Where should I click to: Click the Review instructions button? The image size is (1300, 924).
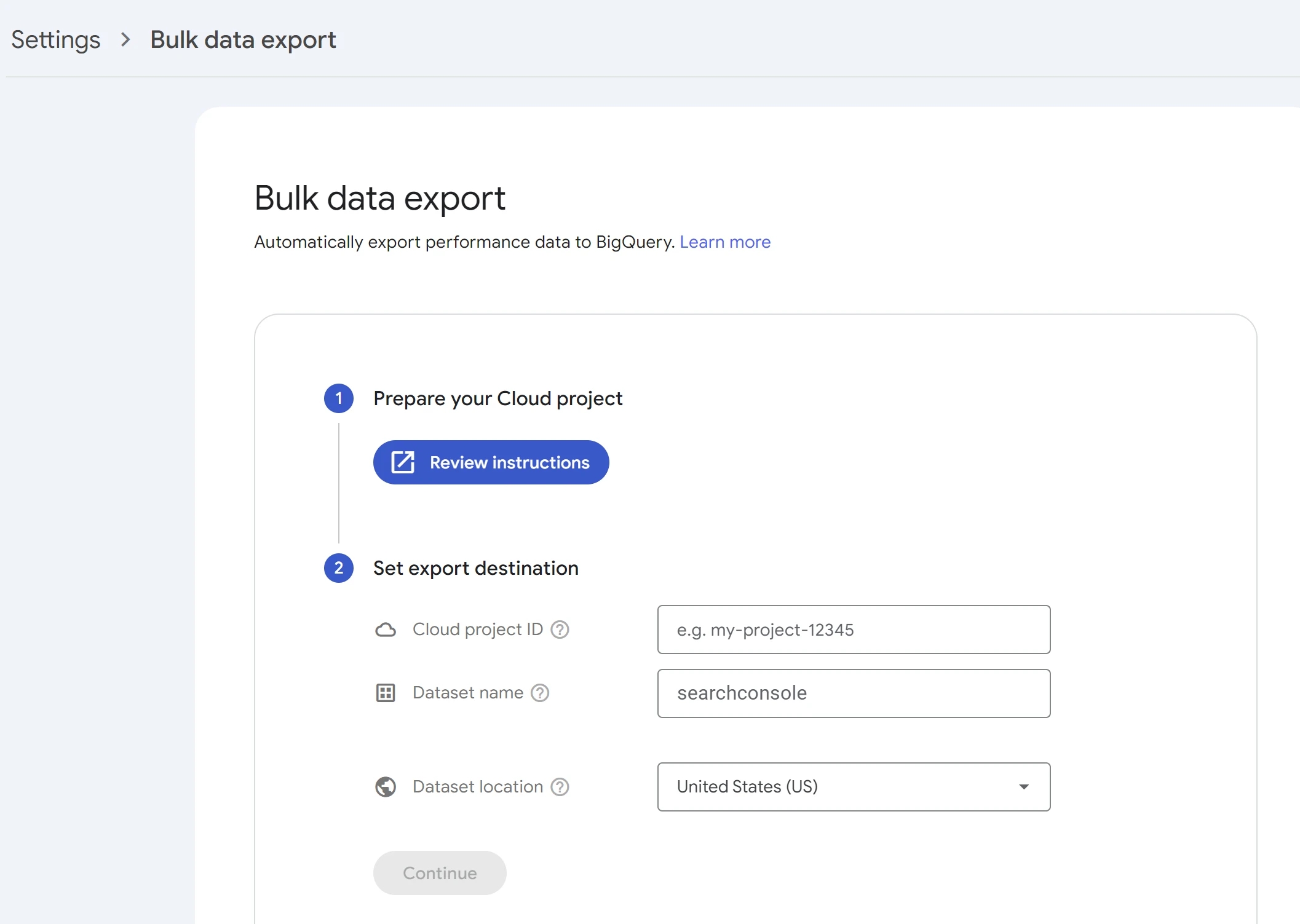[x=491, y=462]
